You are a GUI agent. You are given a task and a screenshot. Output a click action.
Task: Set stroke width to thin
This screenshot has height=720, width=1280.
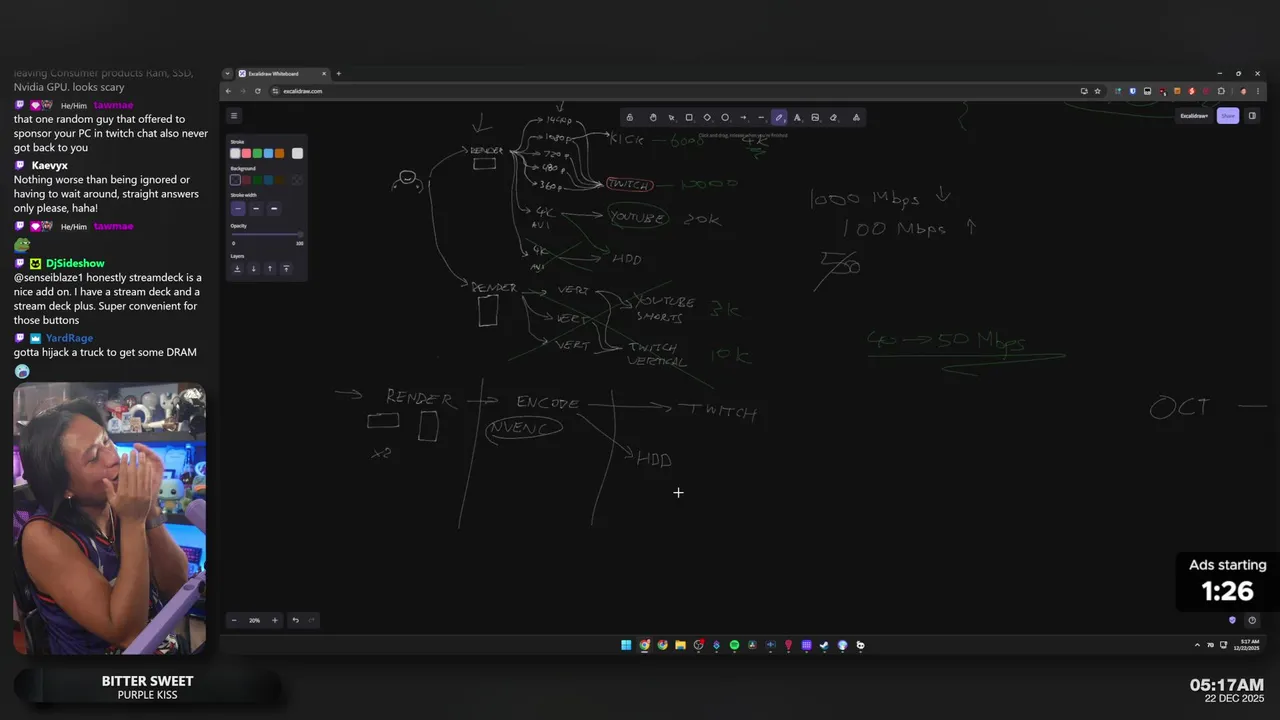coord(238,208)
